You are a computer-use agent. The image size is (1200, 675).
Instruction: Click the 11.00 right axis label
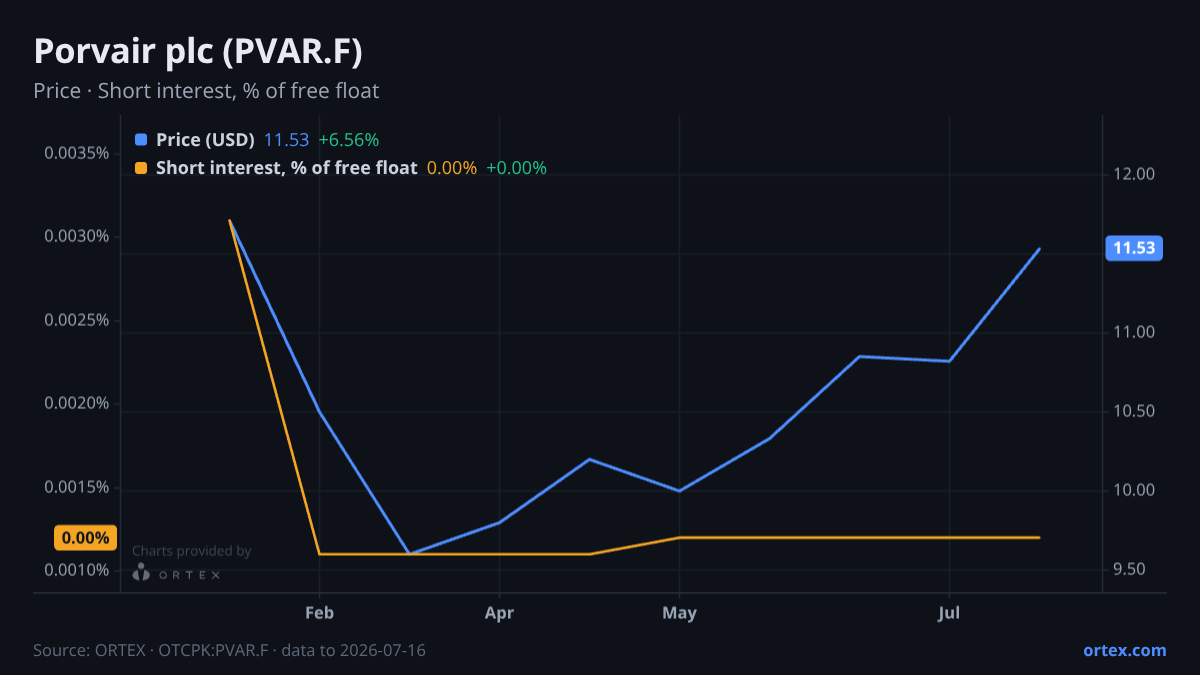pyautogui.click(x=1135, y=332)
